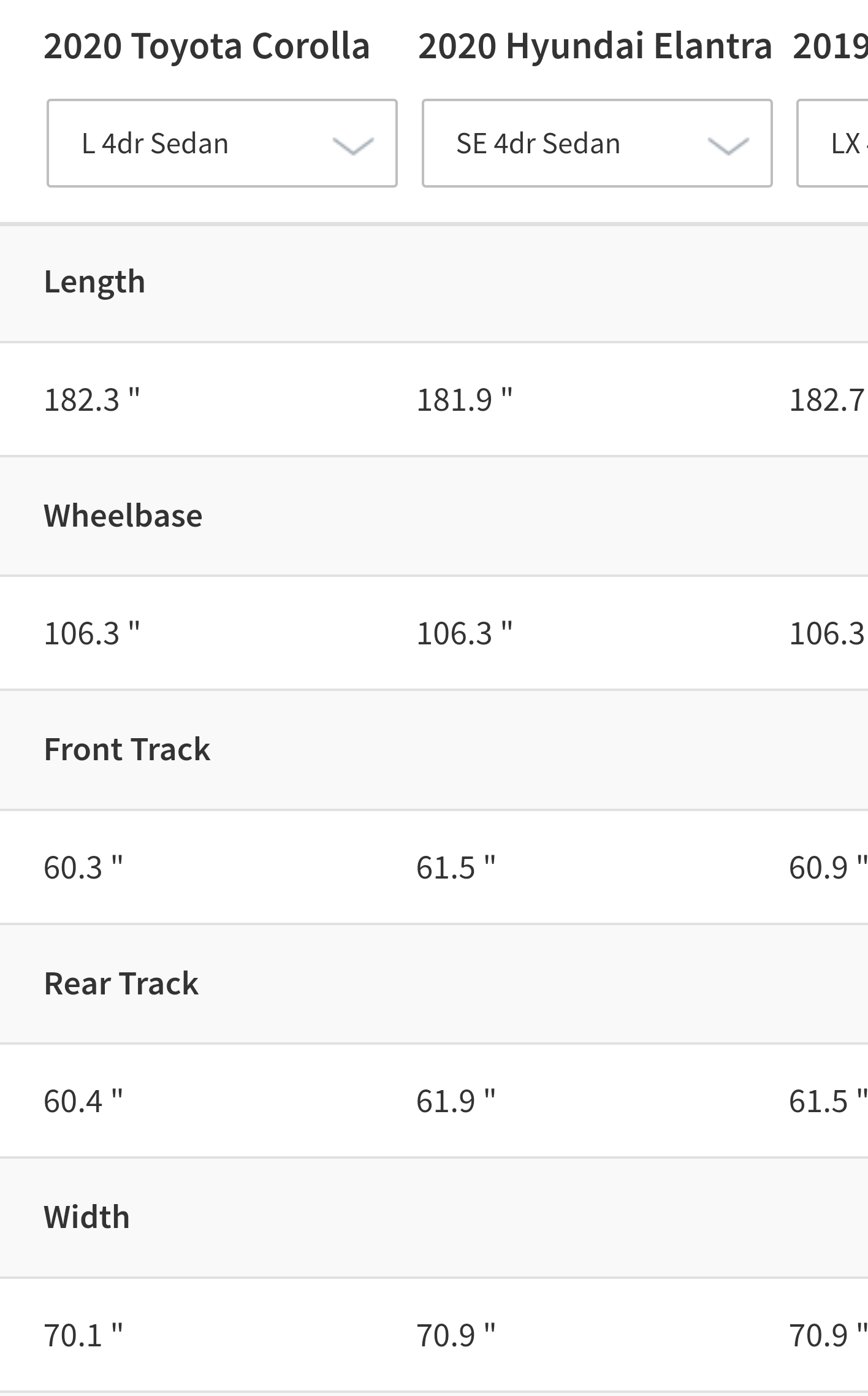This screenshot has width=868, height=1396.
Task: Select the Elantra length value 181.9"
Action: (x=465, y=400)
